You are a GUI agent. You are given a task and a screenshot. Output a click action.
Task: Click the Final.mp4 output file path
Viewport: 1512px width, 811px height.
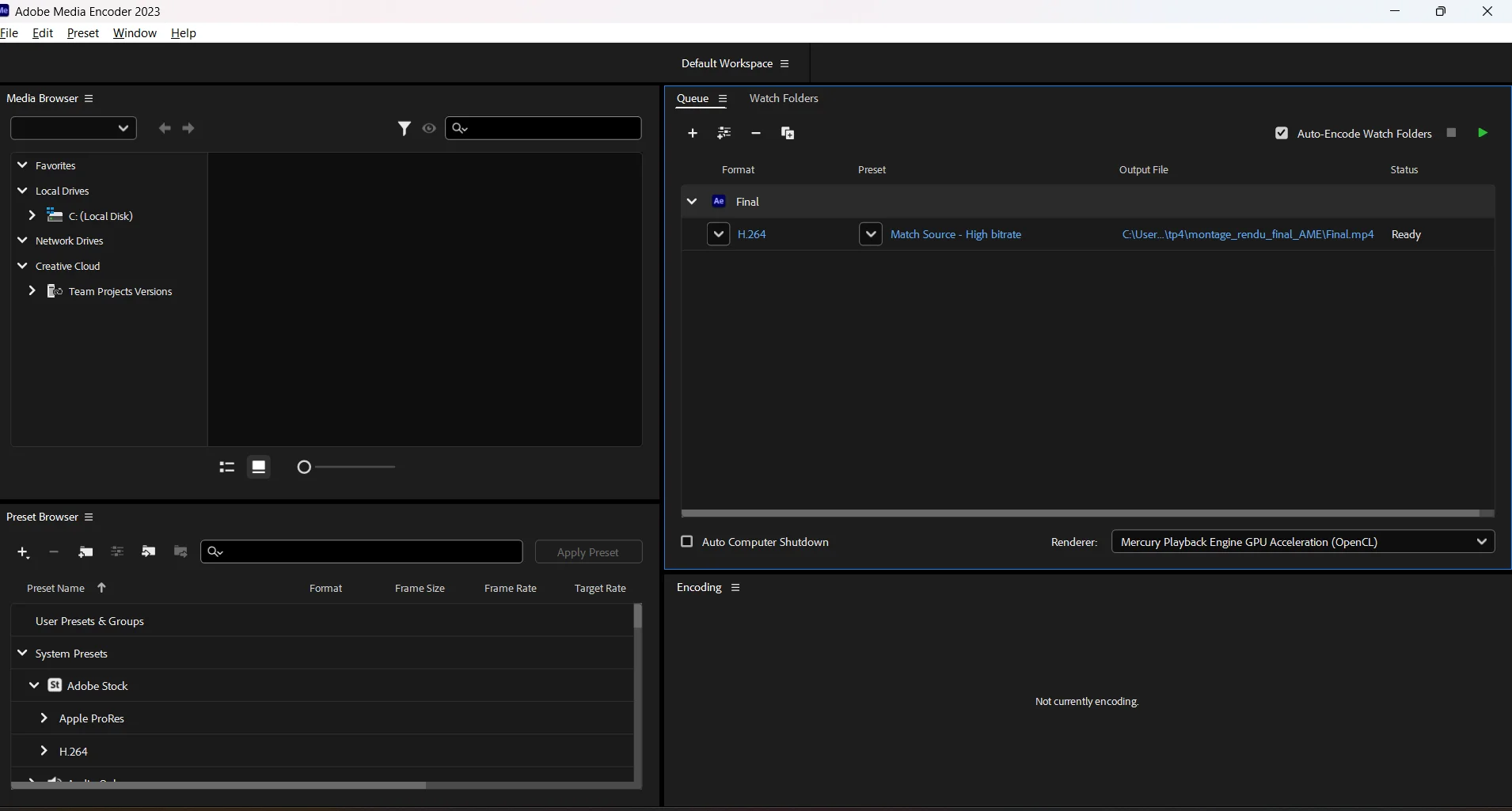[x=1248, y=234]
